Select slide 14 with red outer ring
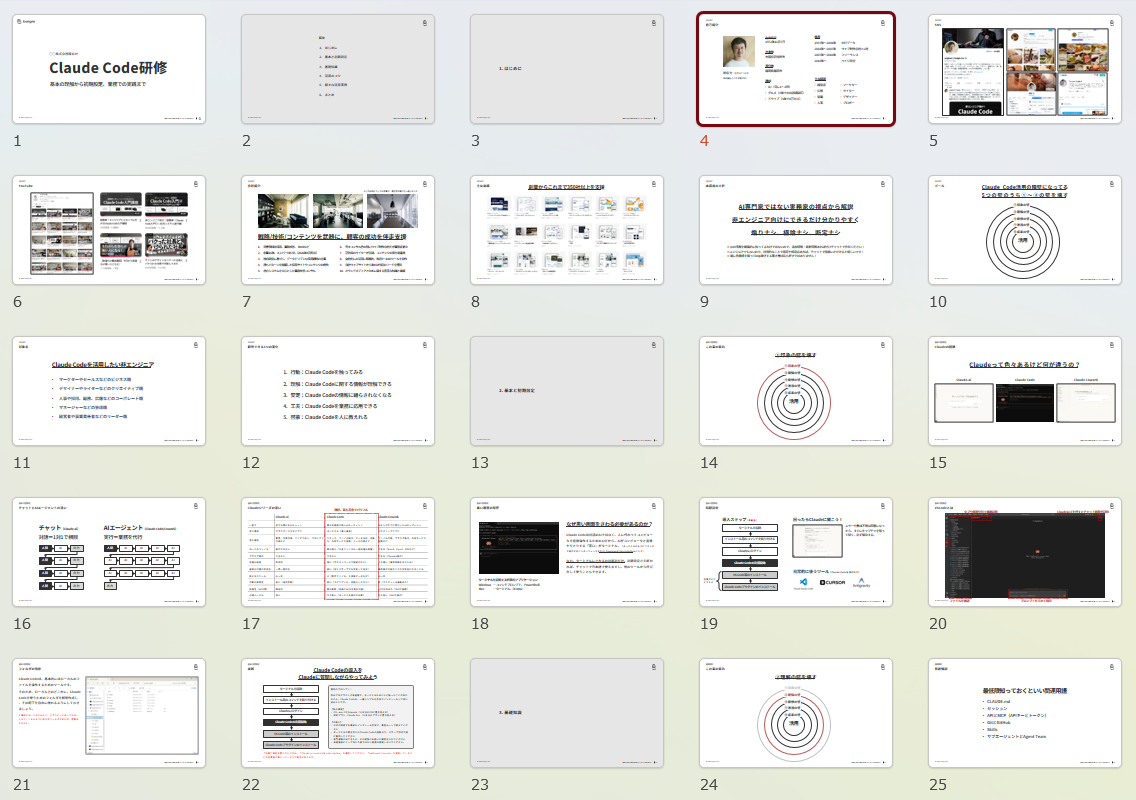The height and width of the screenshot is (800, 1136). pyautogui.click(x=795, y=391)
